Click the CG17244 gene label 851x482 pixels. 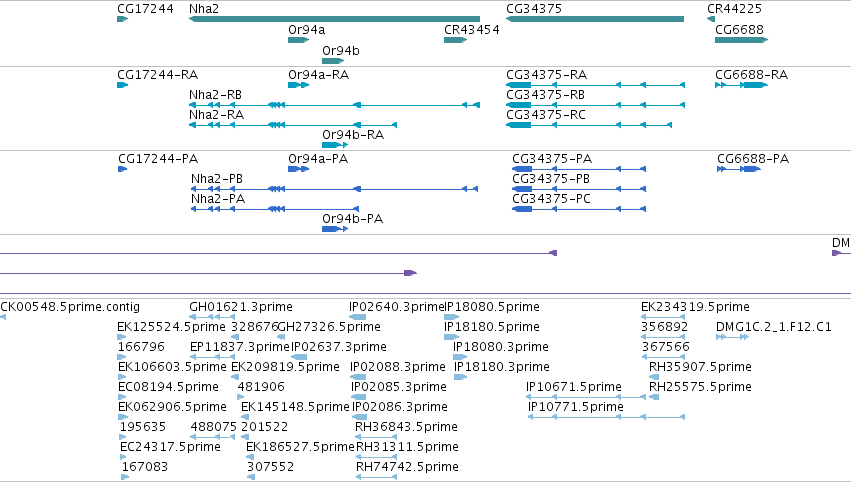(145, 9)
